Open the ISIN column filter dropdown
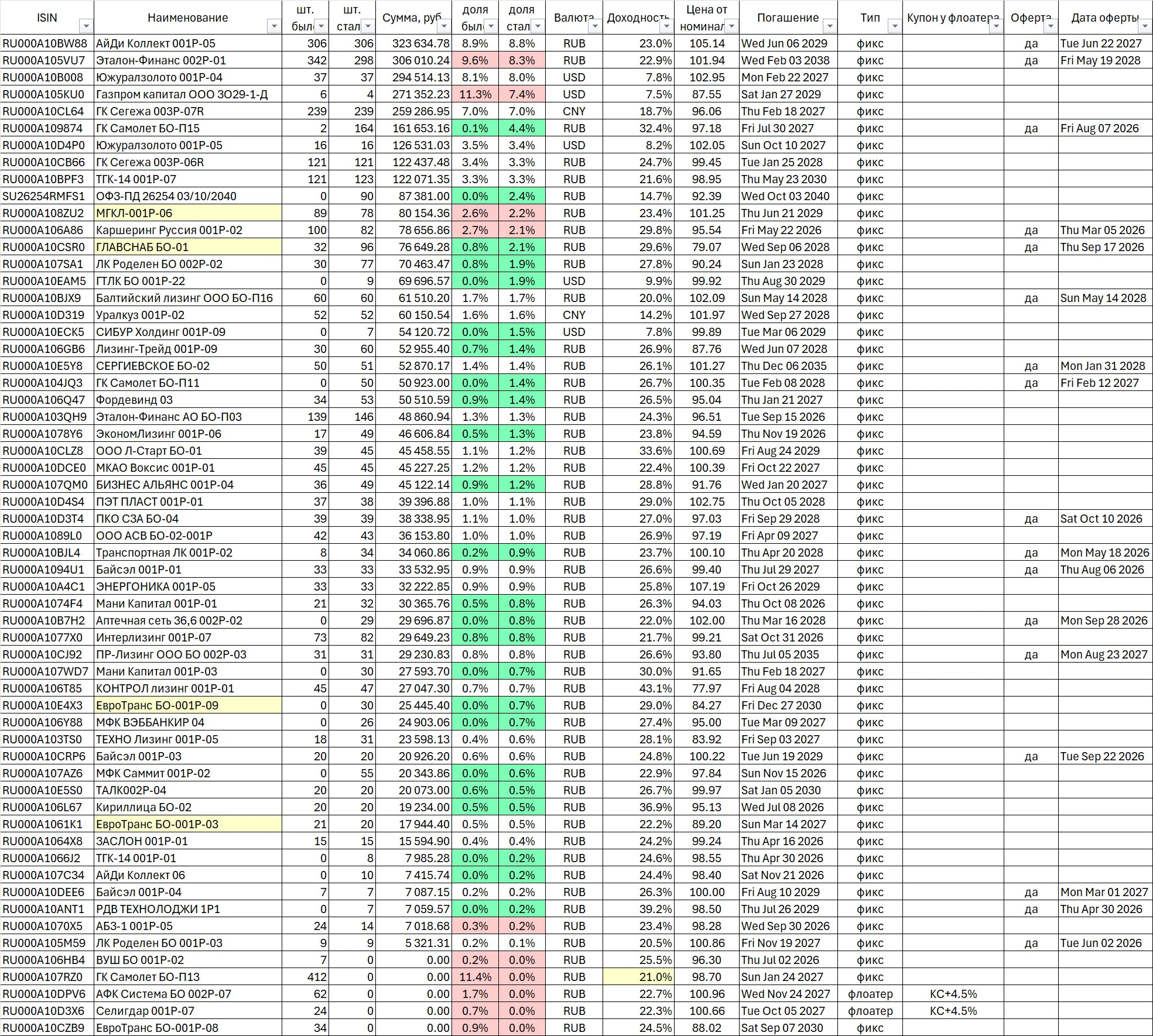Viewport: 1153px width, 1036px height. click(86, 26)
